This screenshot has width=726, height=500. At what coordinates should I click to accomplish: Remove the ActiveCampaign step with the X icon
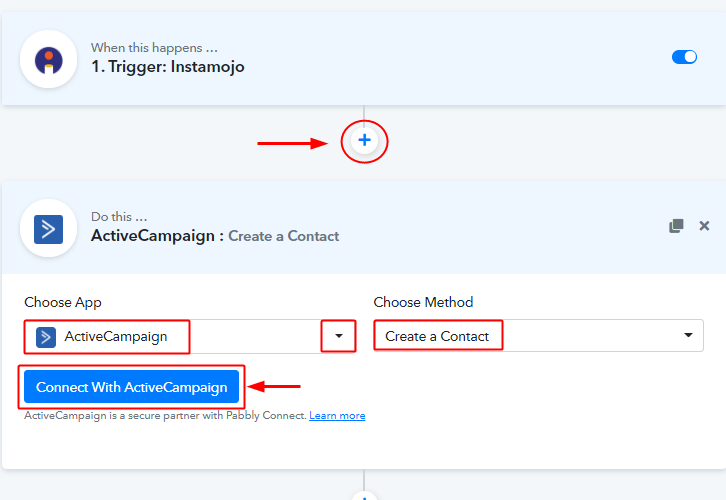tap(704, 225)
